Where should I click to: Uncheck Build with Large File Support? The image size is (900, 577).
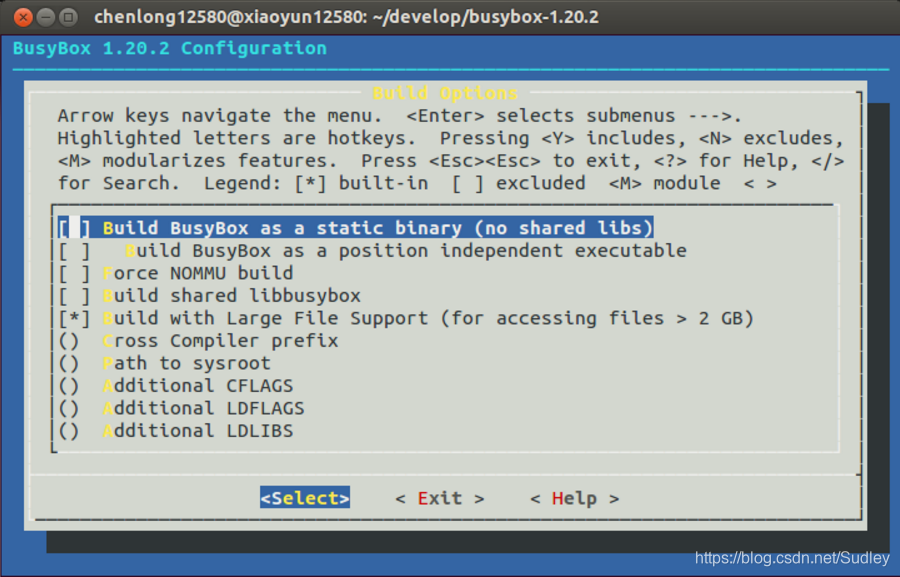pyautogui.click(x=74, y=318)
